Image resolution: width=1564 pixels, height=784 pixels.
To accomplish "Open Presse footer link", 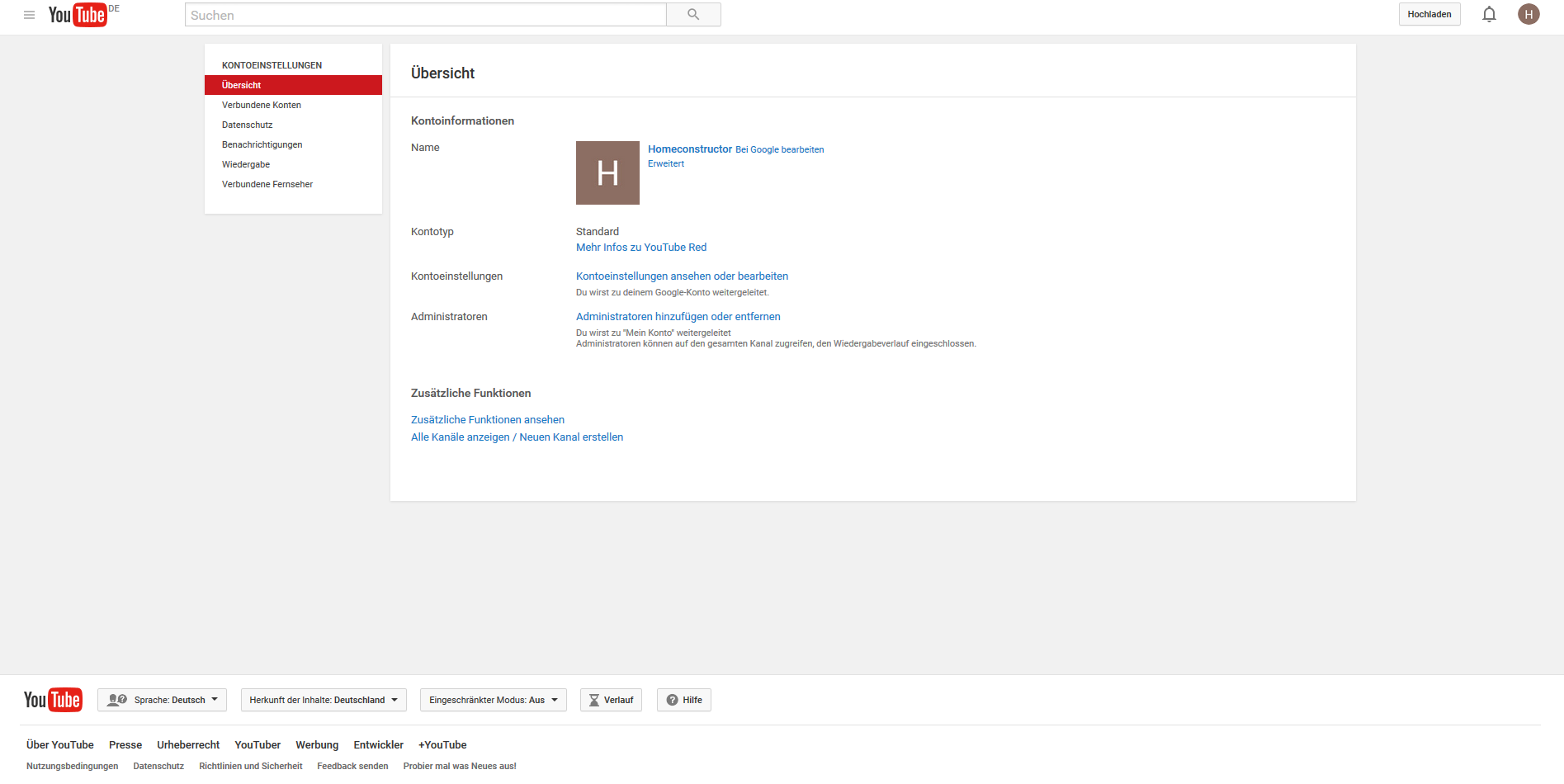I will coord(125,745).
